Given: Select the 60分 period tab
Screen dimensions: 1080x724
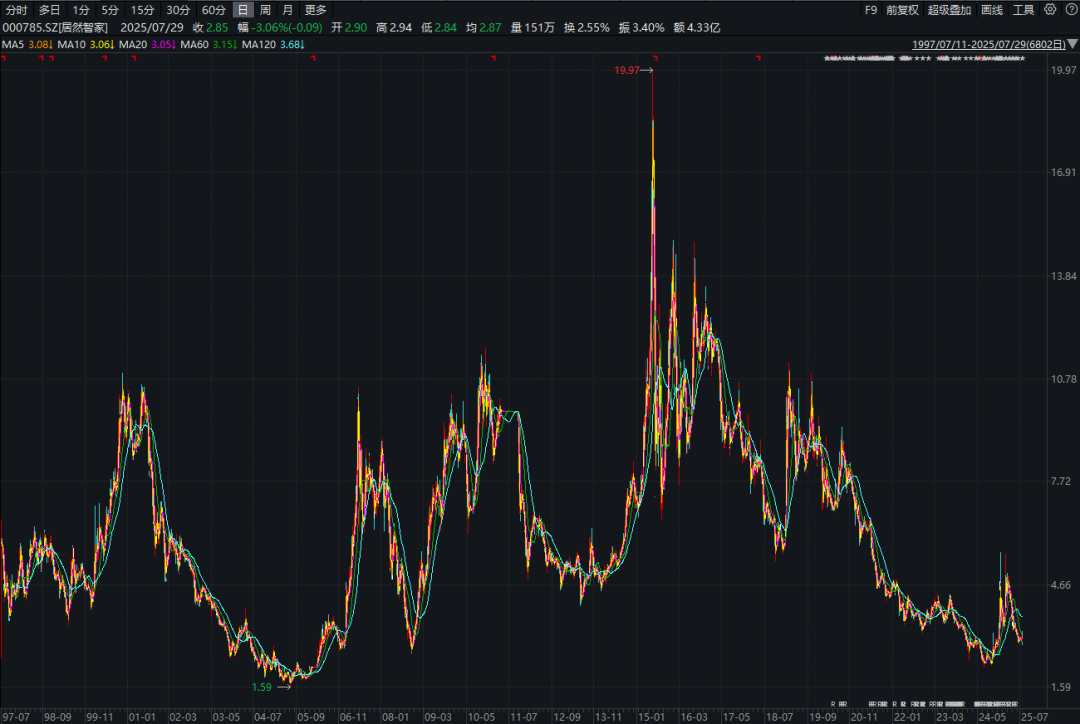Looking at the screenshot, I should [x=214, y=10].
